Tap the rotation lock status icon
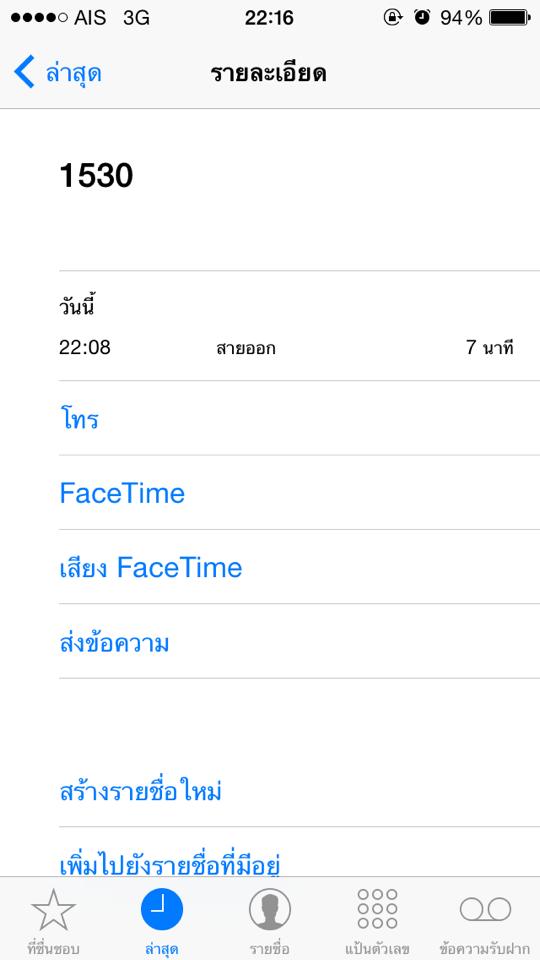This screenshot has width=540, height=960. [x=393, y=18]
